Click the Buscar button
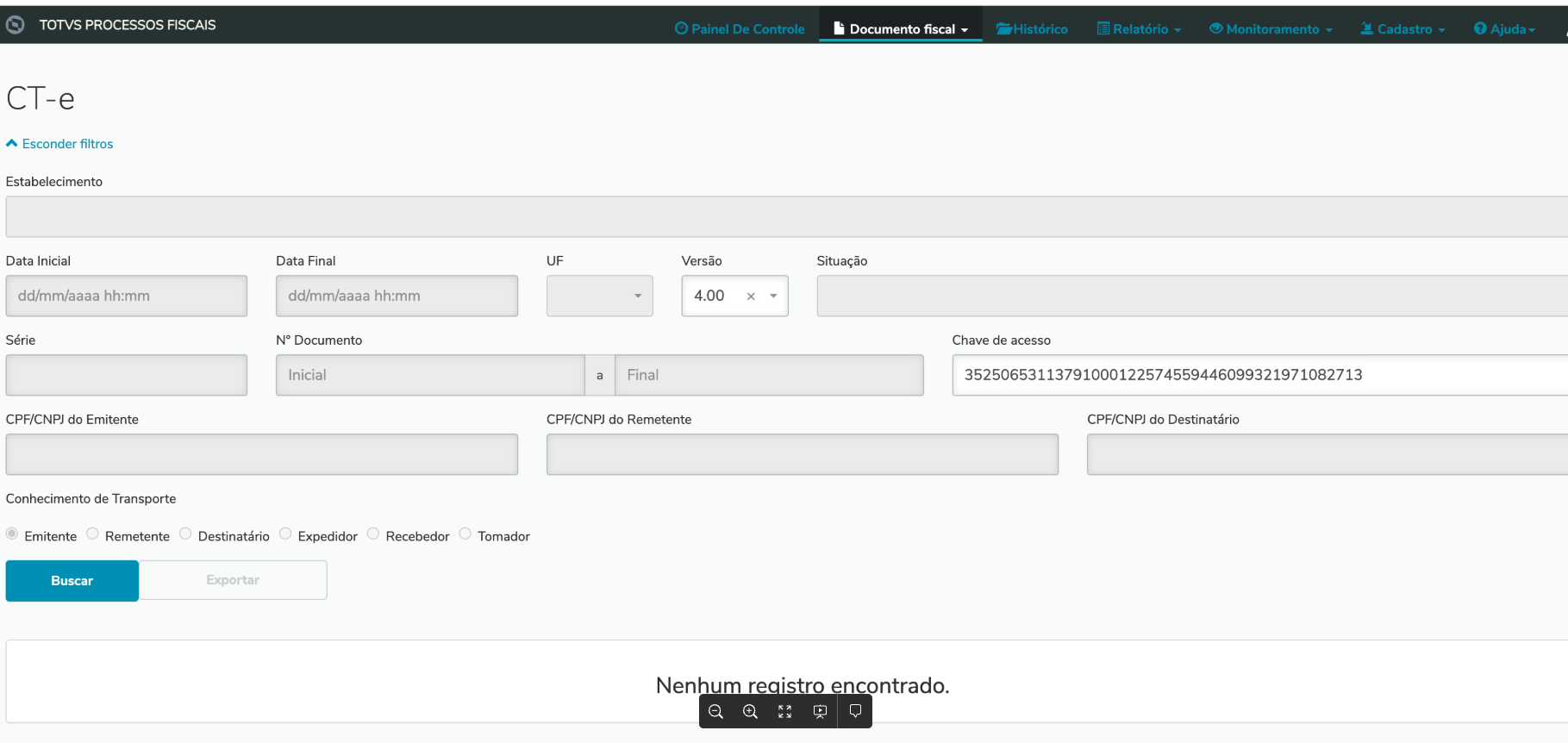Image resolution: width=1568 pixels, height=743 pixels. (x=72, y=581)
